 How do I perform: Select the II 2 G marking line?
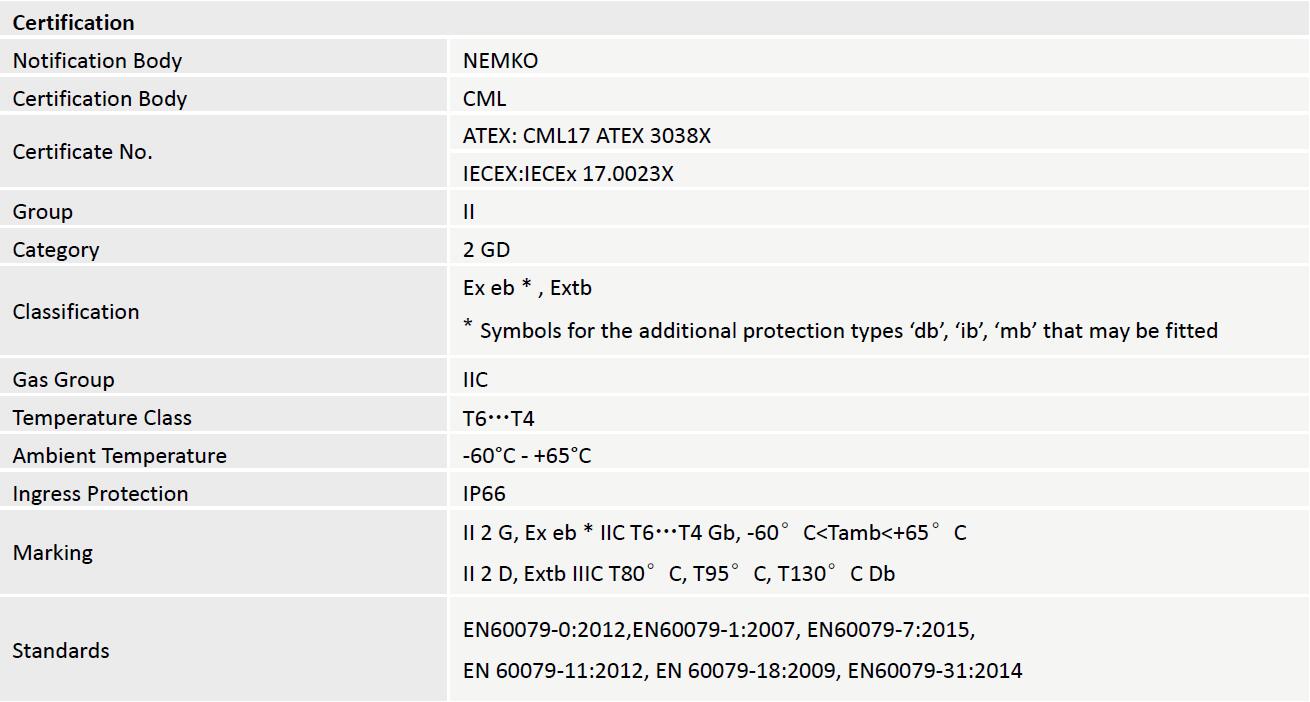[714, 533]
